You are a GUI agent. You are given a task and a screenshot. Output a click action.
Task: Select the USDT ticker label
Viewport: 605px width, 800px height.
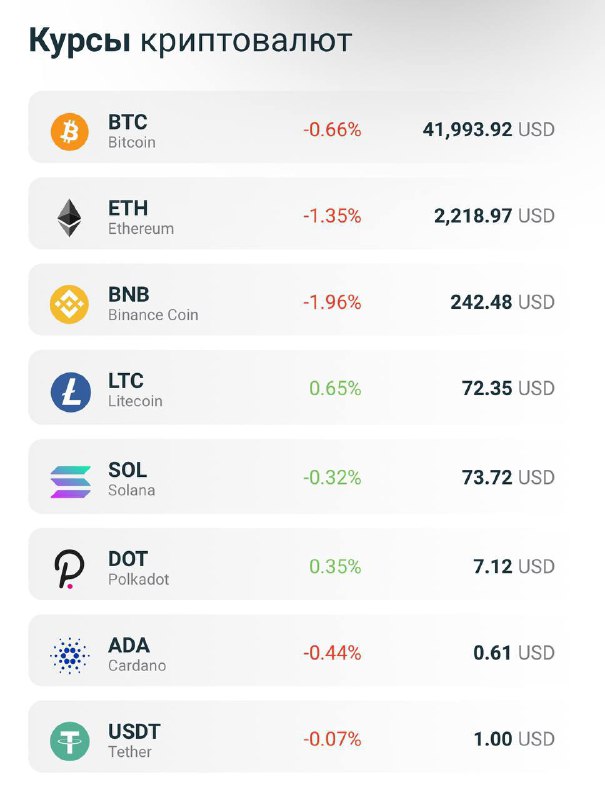click(134, 732)
